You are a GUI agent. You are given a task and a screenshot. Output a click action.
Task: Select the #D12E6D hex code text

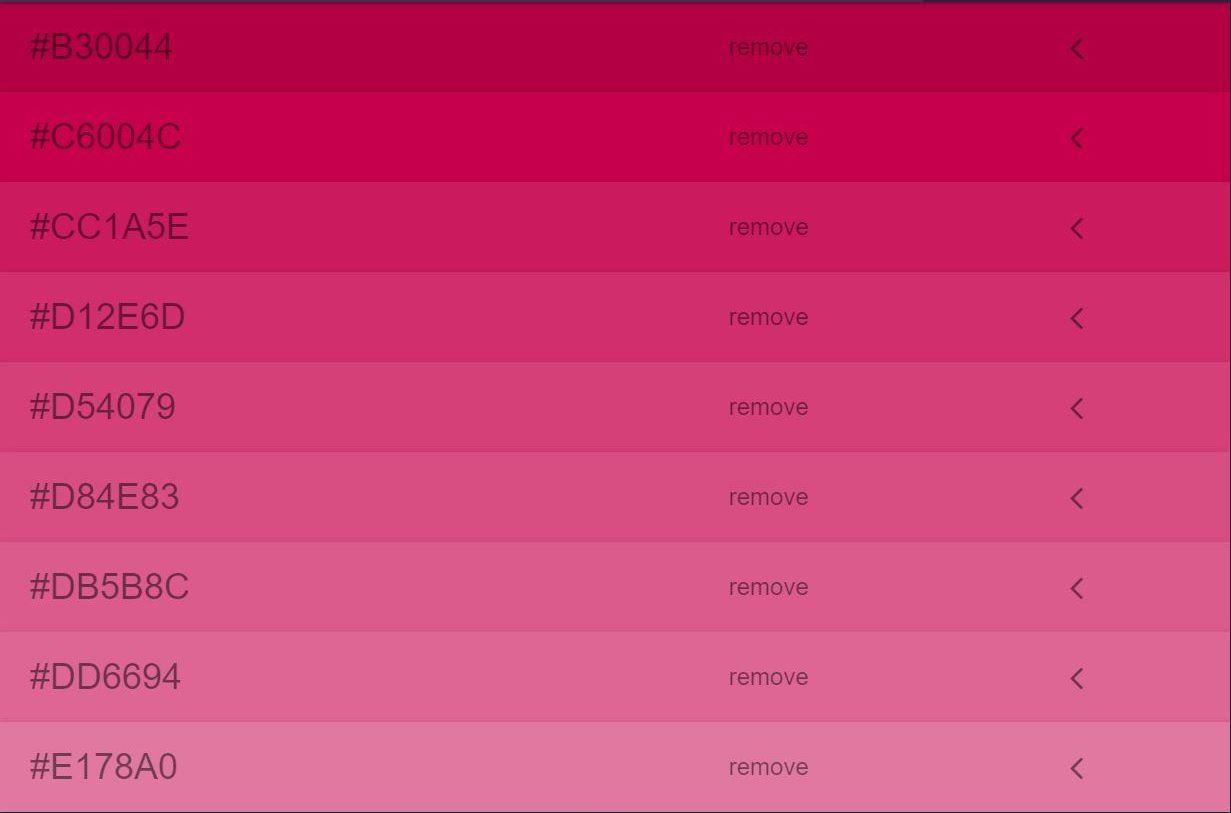[x=107, y=318]
